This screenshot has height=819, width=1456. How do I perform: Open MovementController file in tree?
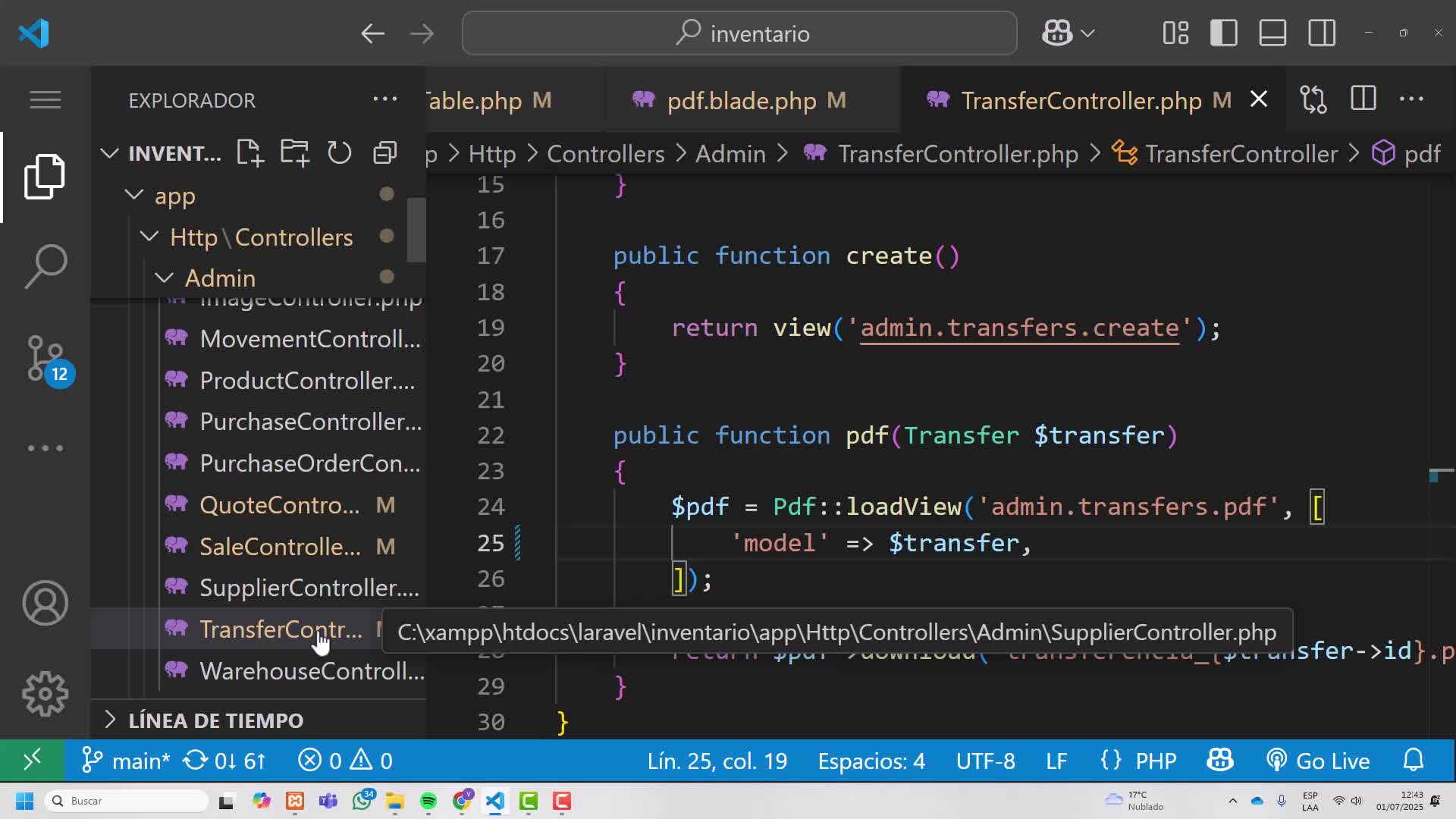click(293, 339)
